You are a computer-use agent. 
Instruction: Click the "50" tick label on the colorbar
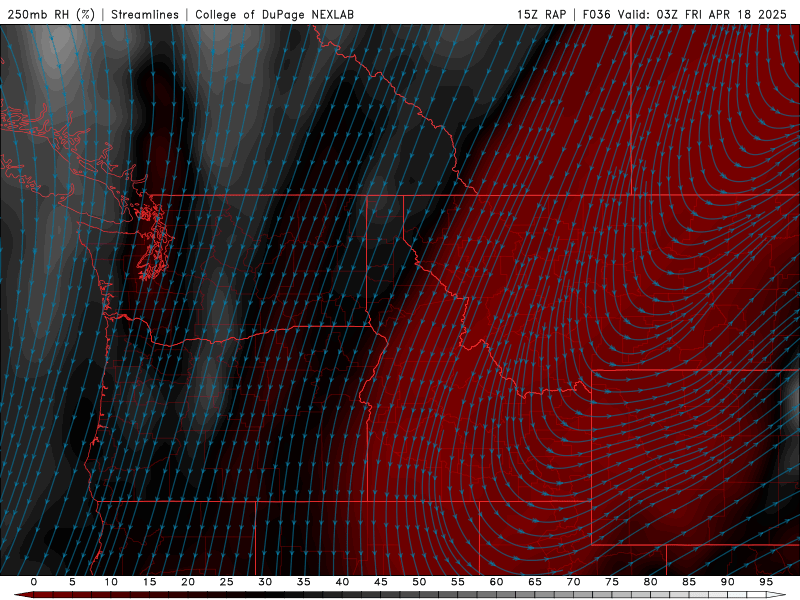pos(419,582)
